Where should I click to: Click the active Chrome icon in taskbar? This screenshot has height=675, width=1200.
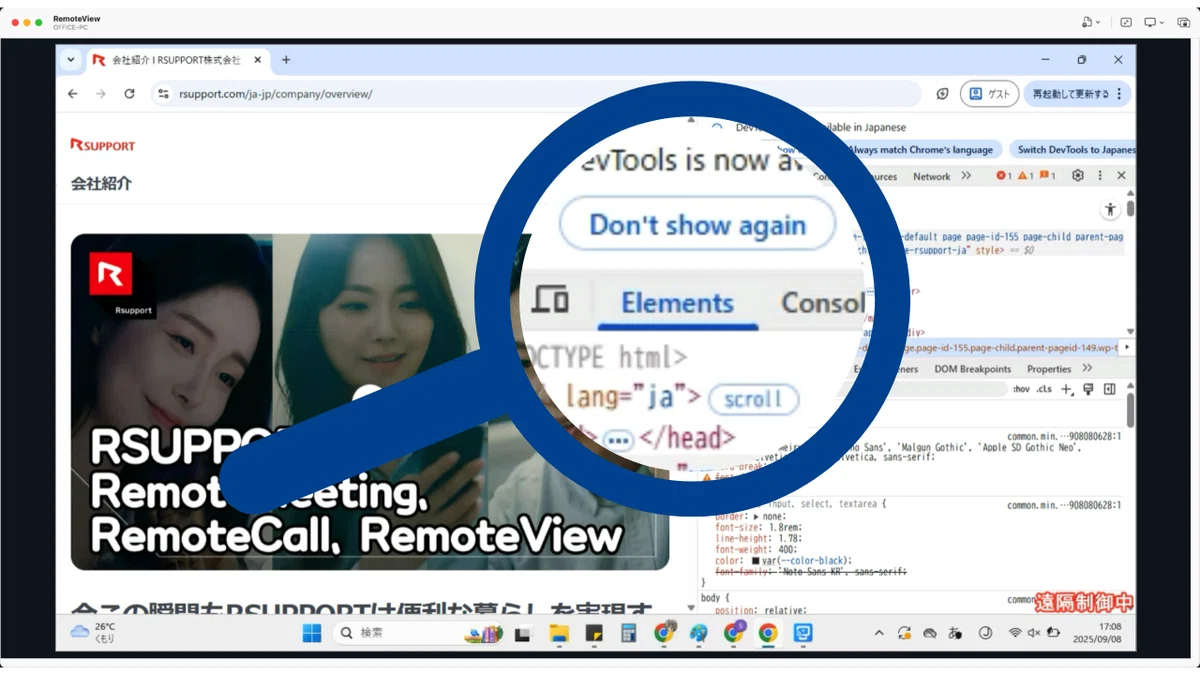pos(768,633)
